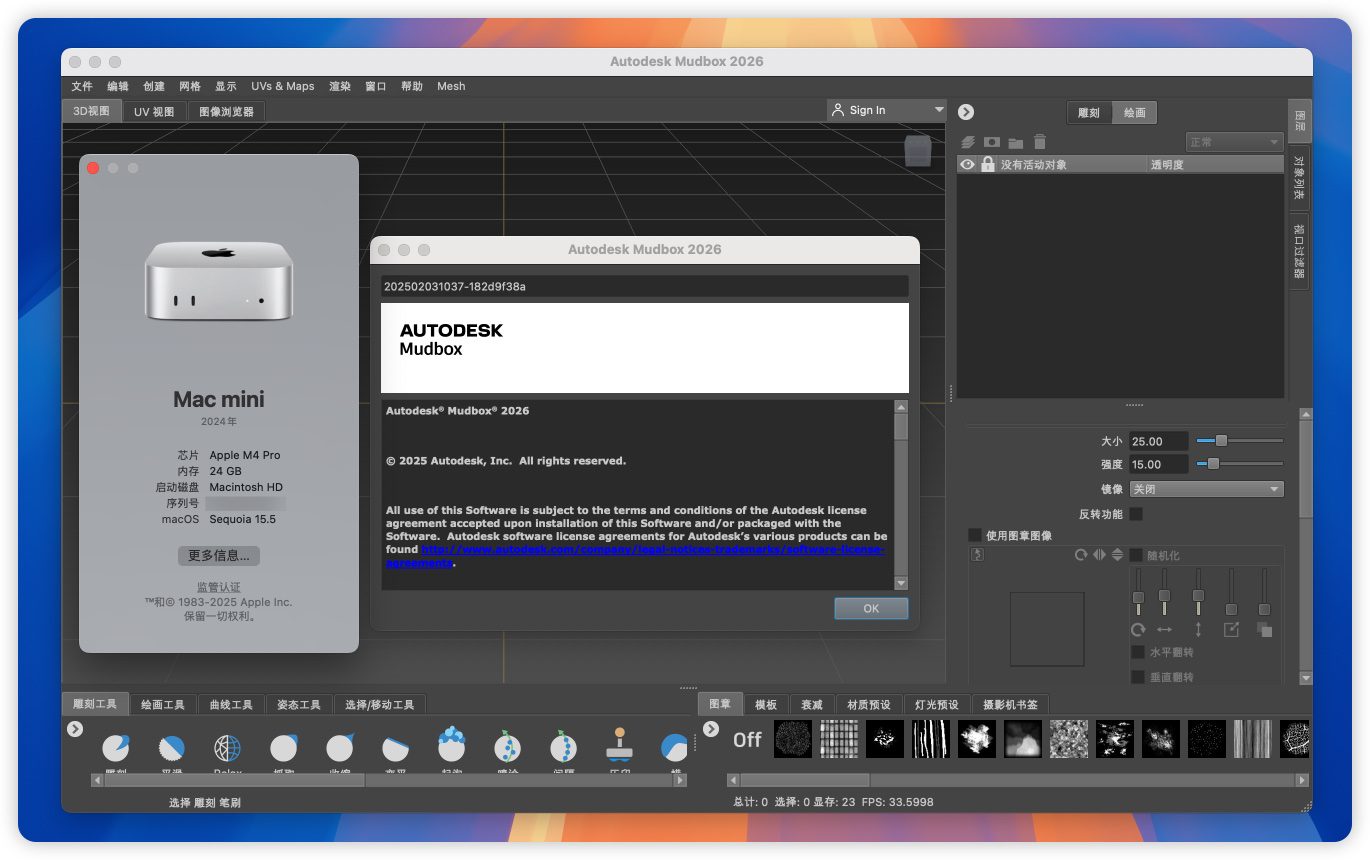1370x860 pixels.
Task: Open the 对象列表 vertical tab
Action: click(x=1299, y=178)
